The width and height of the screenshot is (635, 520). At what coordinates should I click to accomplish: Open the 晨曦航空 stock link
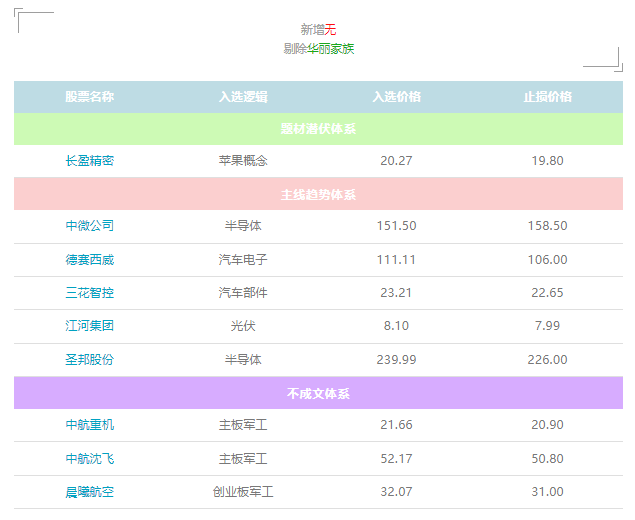click(89, 492)
